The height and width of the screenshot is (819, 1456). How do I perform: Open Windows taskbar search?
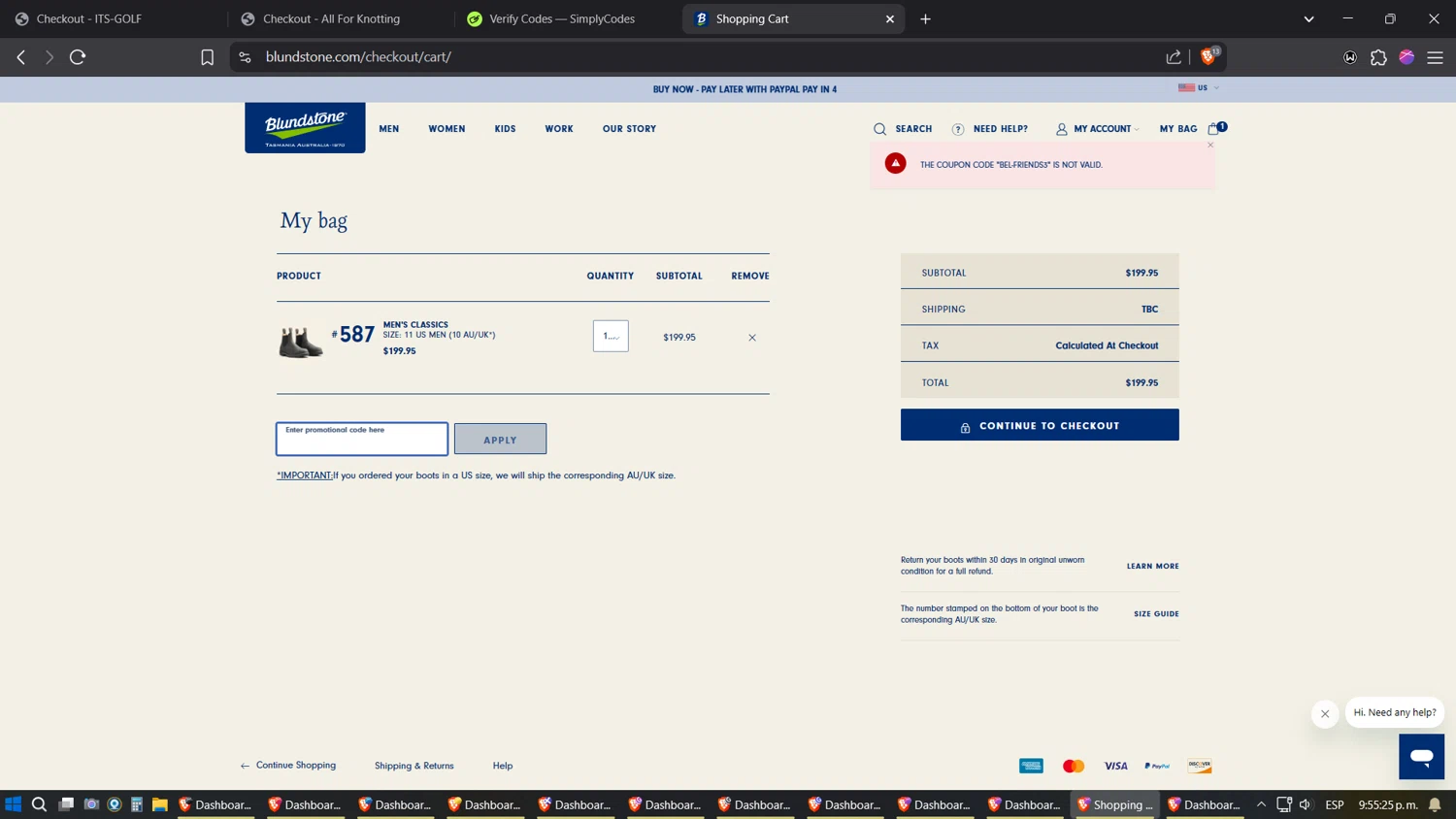(39, 804)
